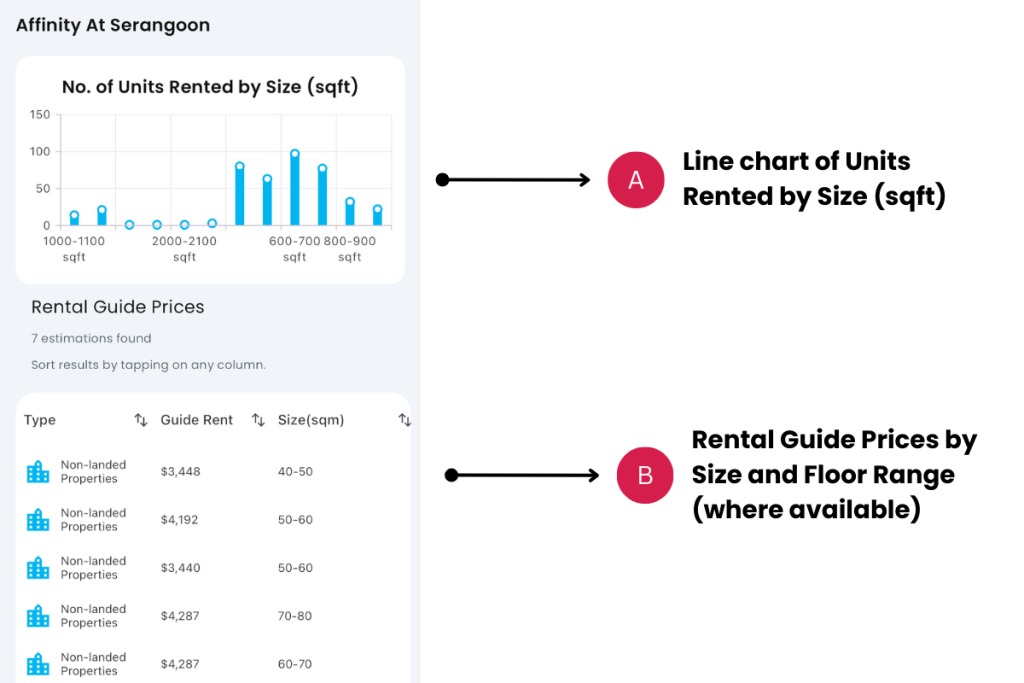The height and width of the screenshot is (683, 1024).
Task: Click the building icon in the first table row
Action: point(38,471)
